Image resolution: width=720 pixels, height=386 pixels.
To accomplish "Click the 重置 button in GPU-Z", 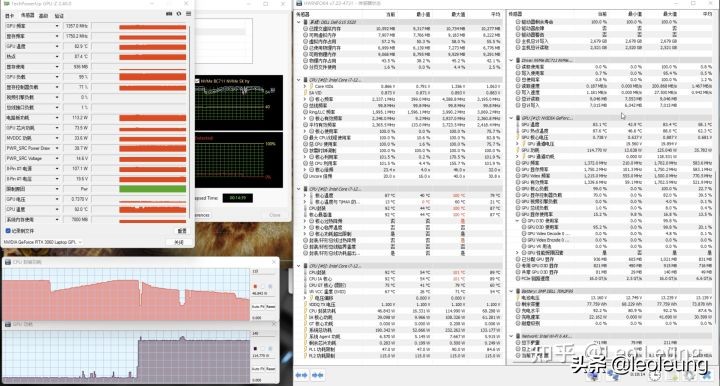I will coord(182,231).
